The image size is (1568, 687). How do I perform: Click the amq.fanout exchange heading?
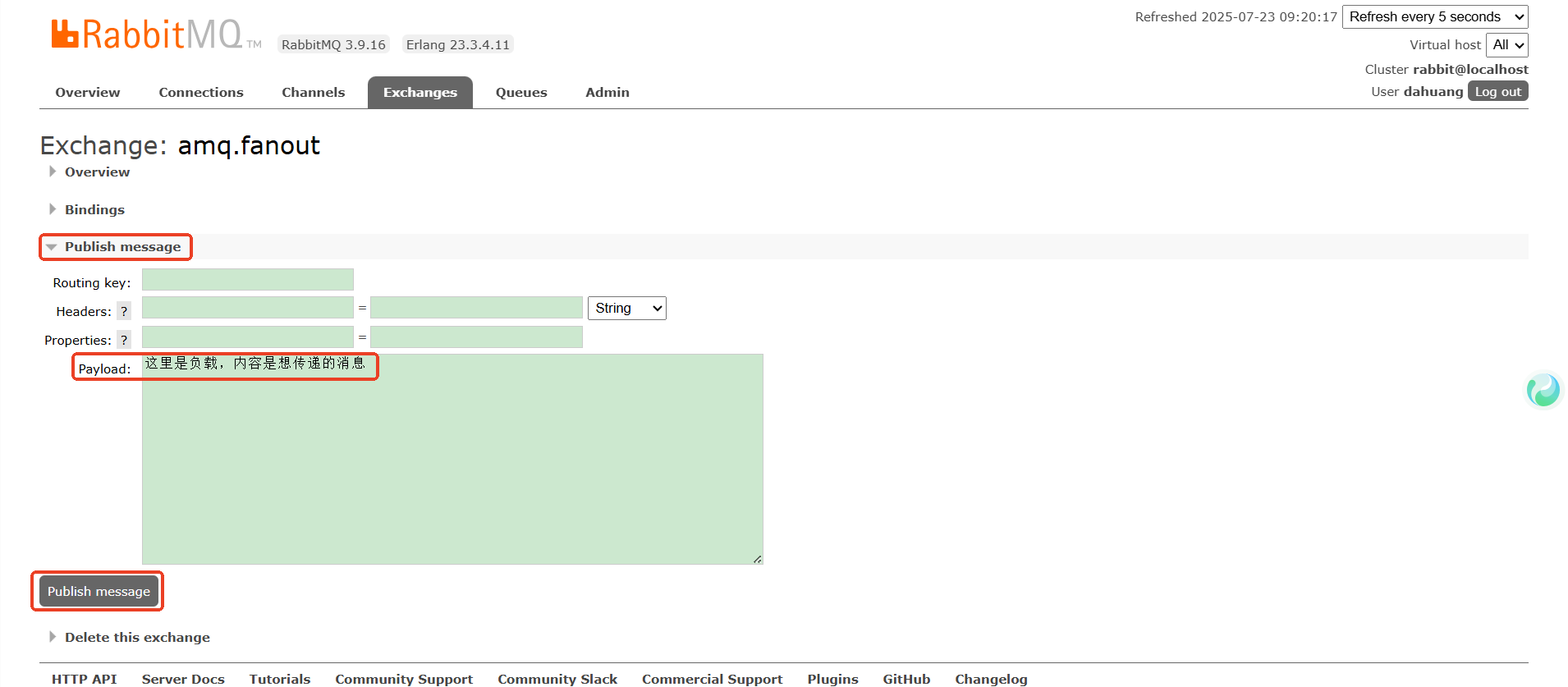click(249, 145)
